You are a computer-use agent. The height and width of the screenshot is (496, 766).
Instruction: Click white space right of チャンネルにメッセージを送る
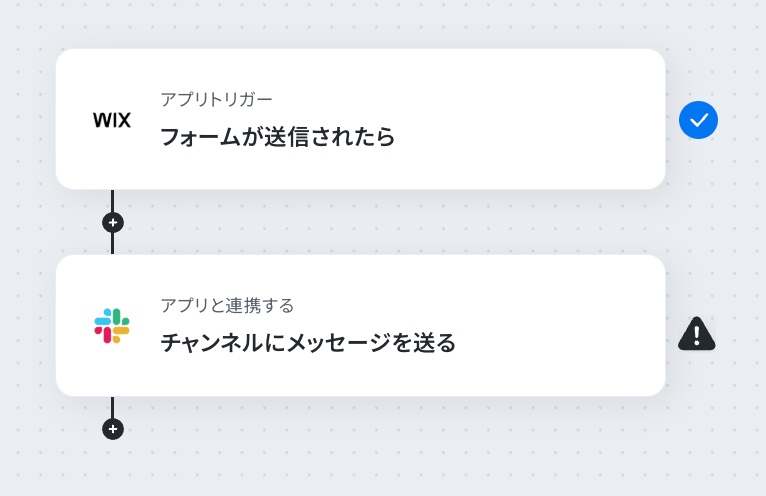click(x=557, y=343)
